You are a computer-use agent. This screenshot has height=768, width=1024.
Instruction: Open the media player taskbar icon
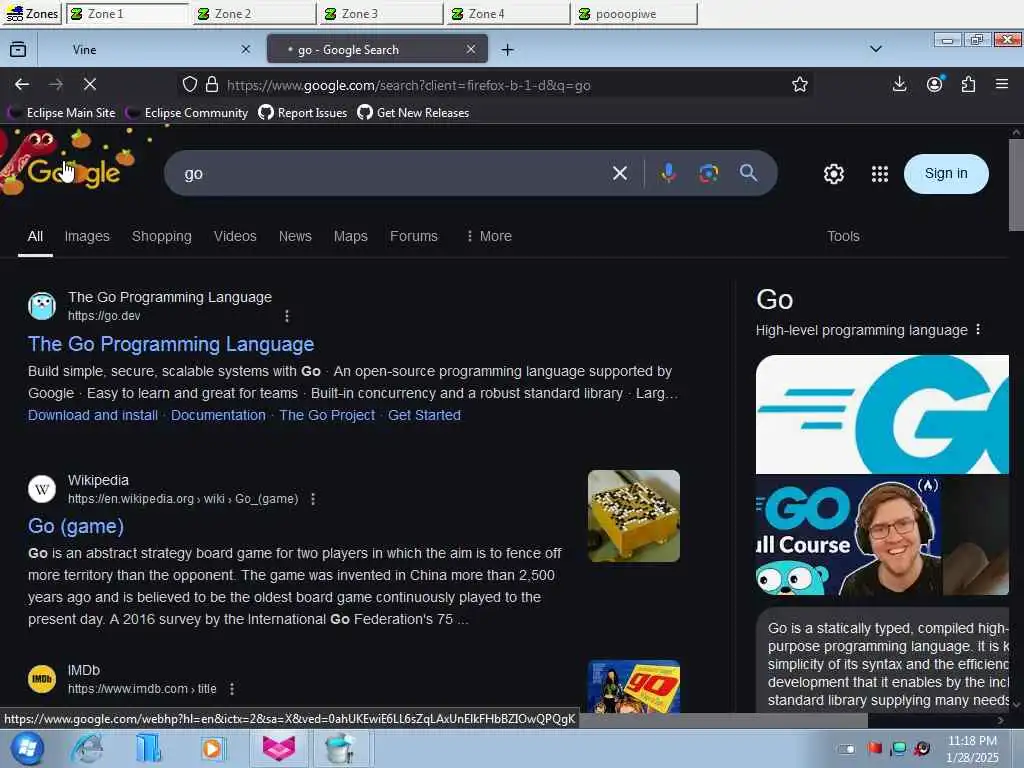(211, 748)
